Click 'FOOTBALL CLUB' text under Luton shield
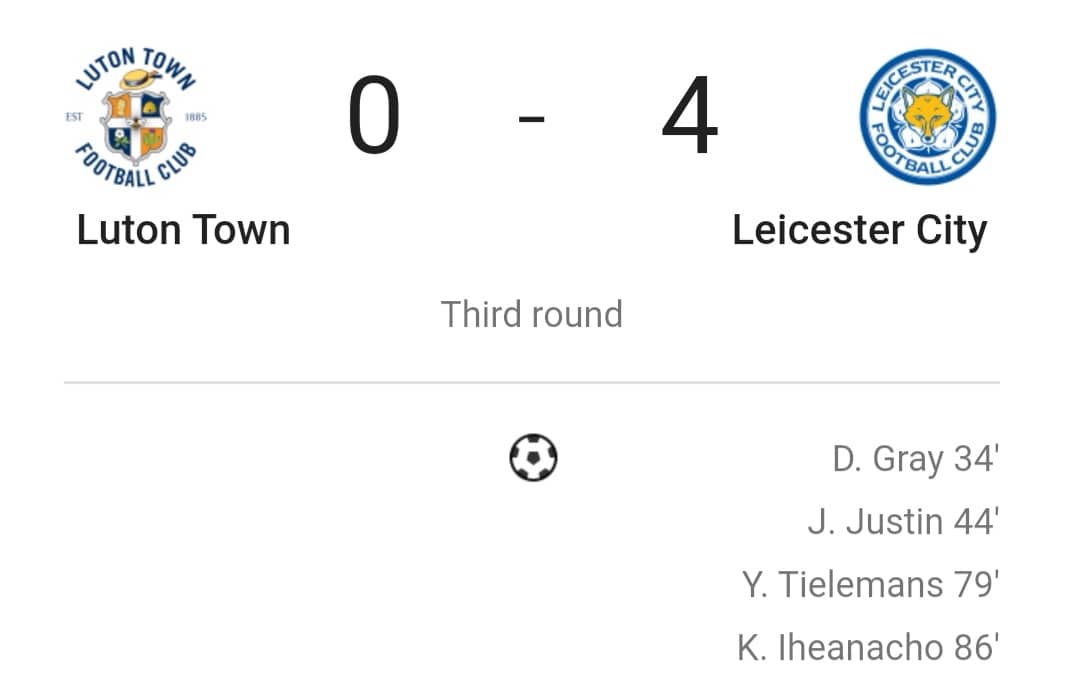Viewport: 1072px width, 687px height. [x=135, y=167]
